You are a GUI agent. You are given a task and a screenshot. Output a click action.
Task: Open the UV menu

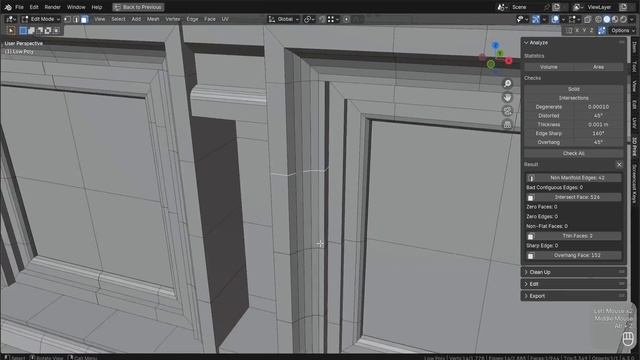click(x=225, y=19)
